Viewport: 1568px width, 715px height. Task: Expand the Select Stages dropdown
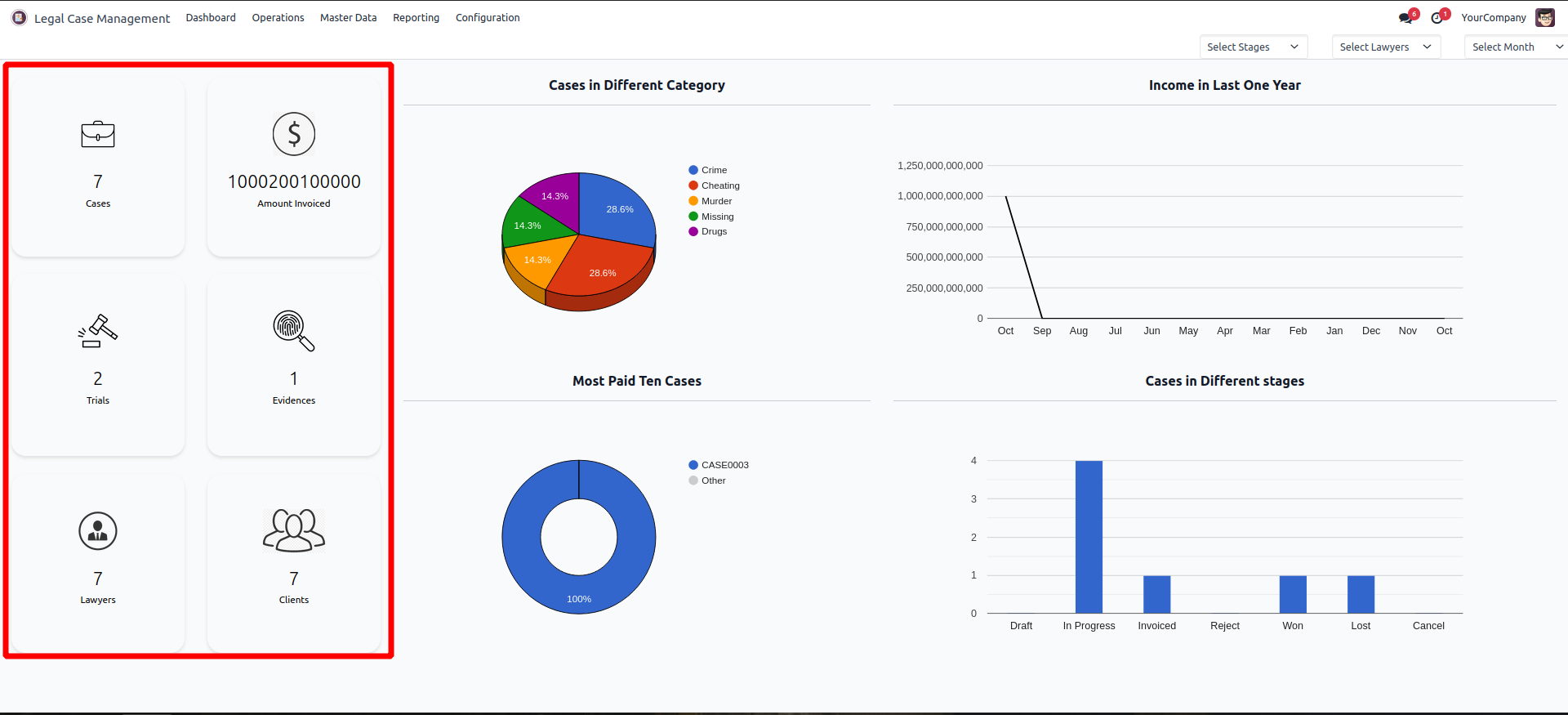point(1254,47)
